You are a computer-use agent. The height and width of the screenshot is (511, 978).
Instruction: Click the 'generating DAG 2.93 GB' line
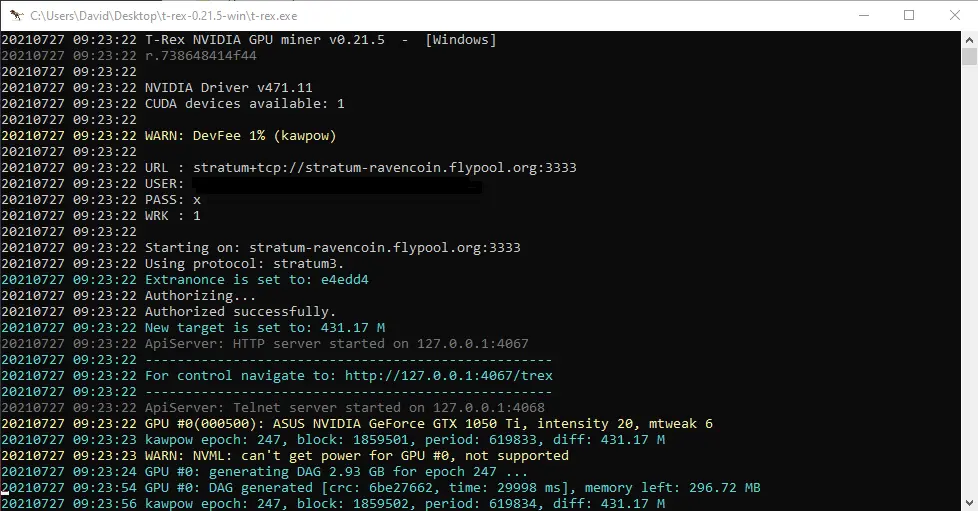coord(264,472)
